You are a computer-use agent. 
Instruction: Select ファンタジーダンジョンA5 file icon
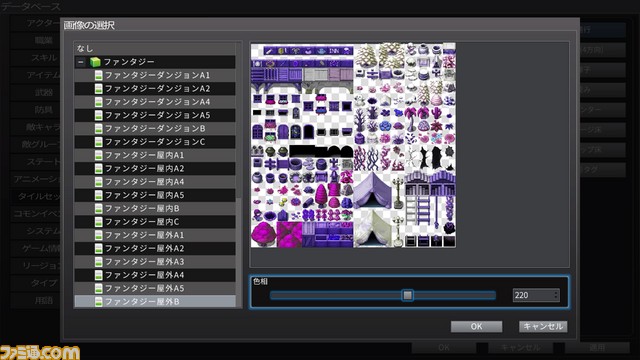coord(98,115)
